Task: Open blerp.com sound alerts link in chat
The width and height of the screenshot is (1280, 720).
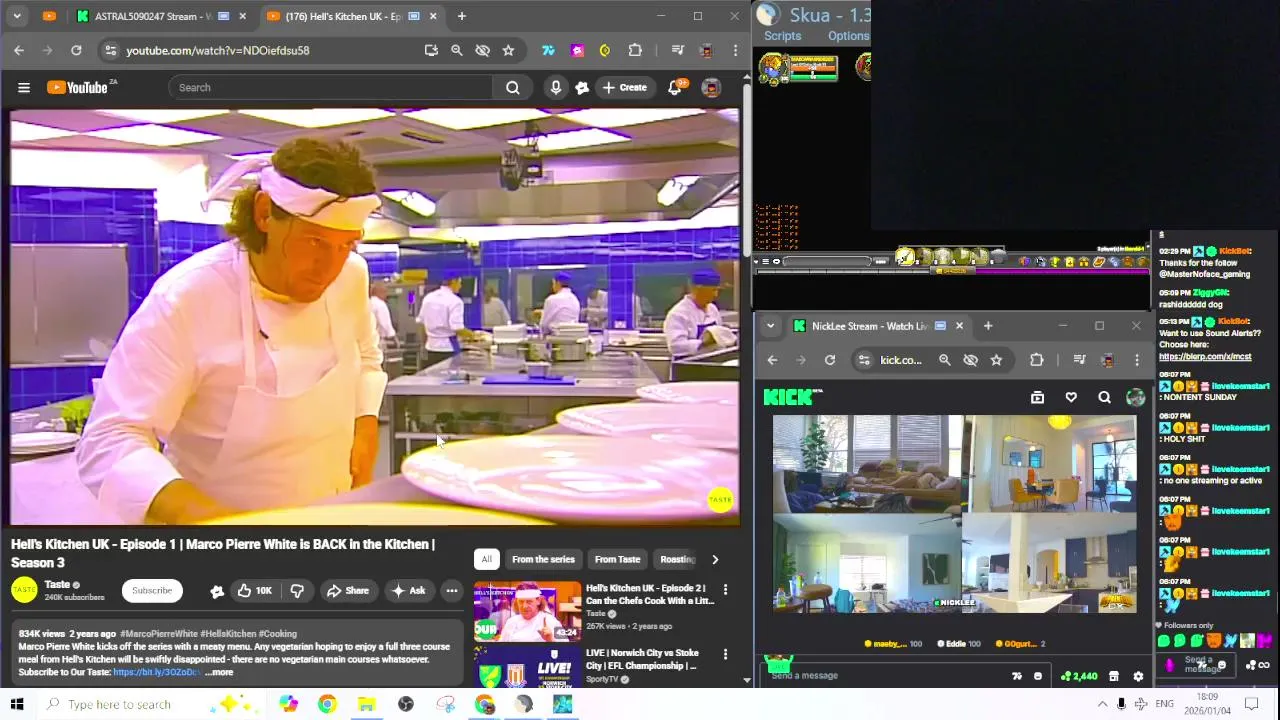Action: (x=1205, y=357)
